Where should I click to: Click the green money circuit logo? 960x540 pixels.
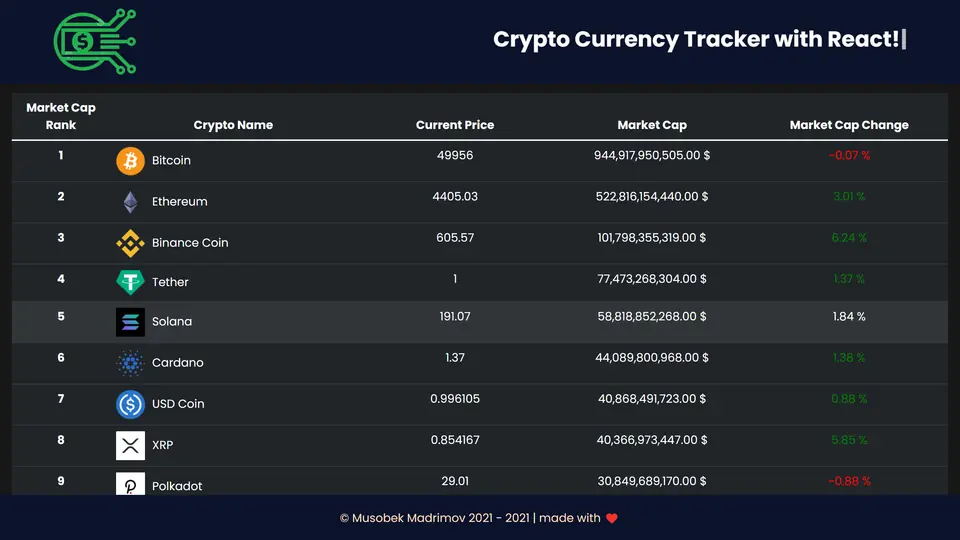(95, 42)
